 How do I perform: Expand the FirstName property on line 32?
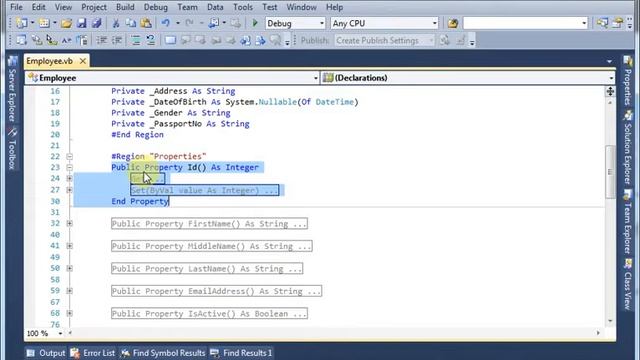[x=69, y=224]
